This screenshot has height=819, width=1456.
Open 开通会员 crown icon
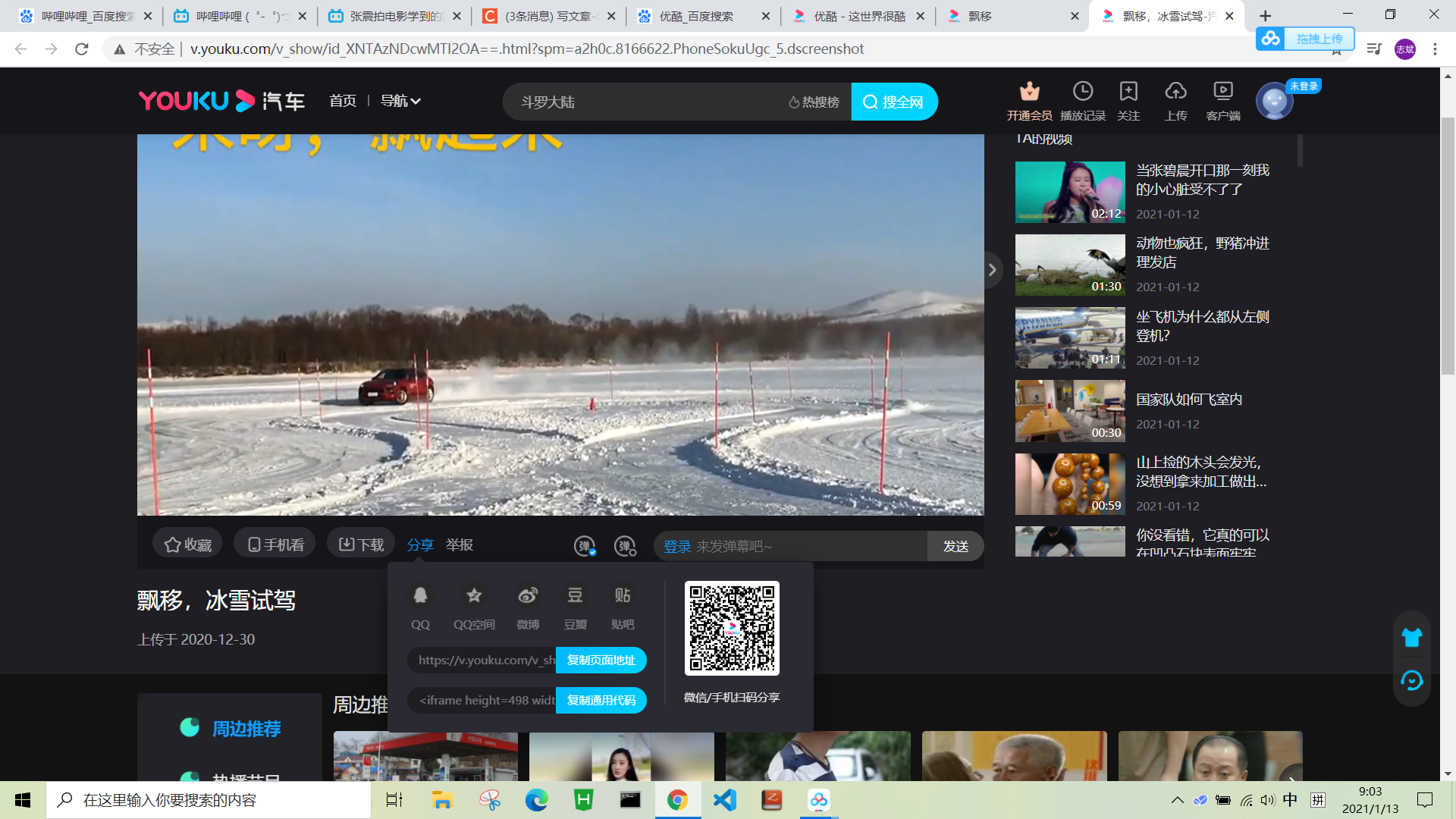[x=1029, y=92]
